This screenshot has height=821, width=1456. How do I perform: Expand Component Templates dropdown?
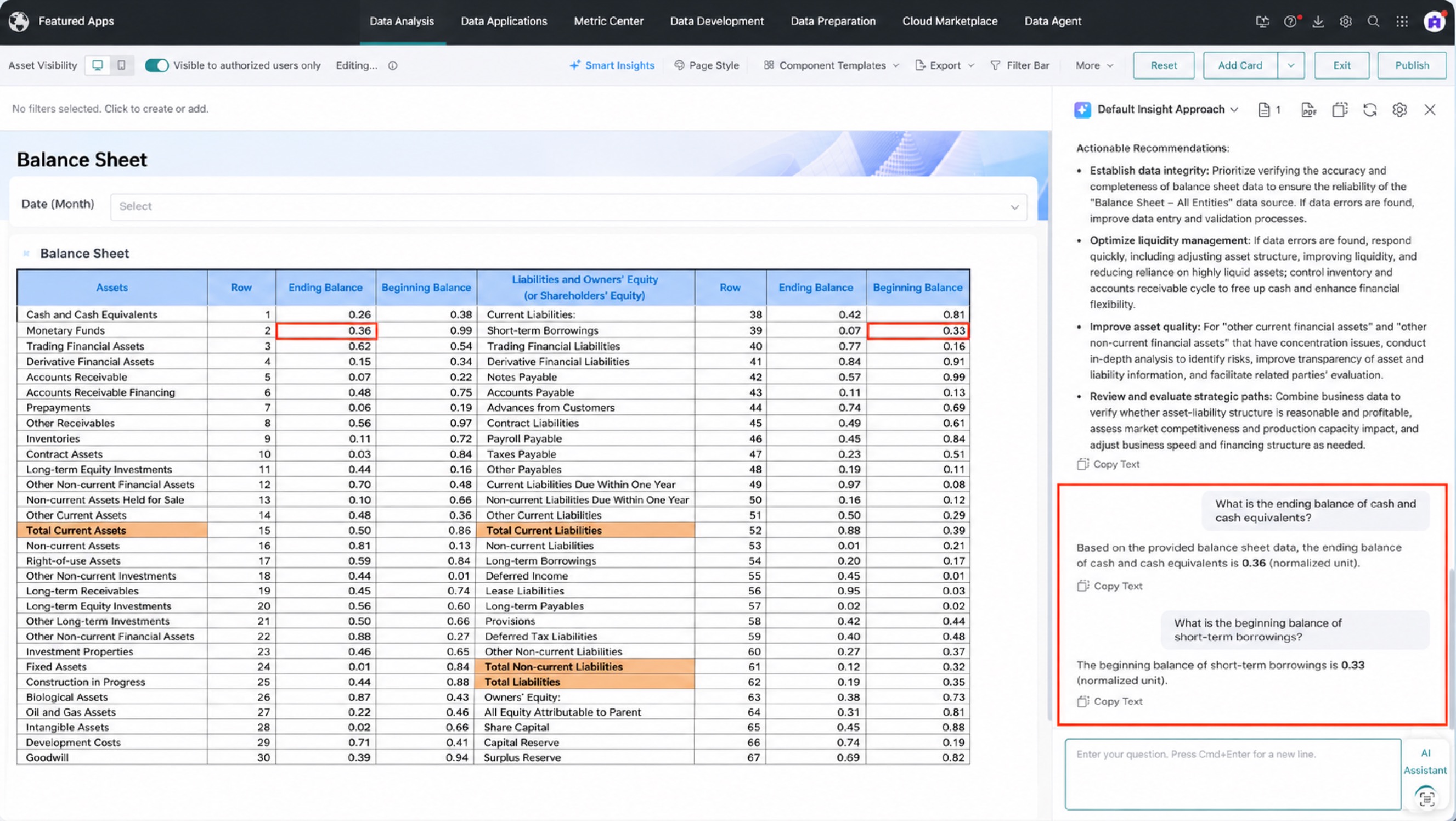click(x=831, y=66)
